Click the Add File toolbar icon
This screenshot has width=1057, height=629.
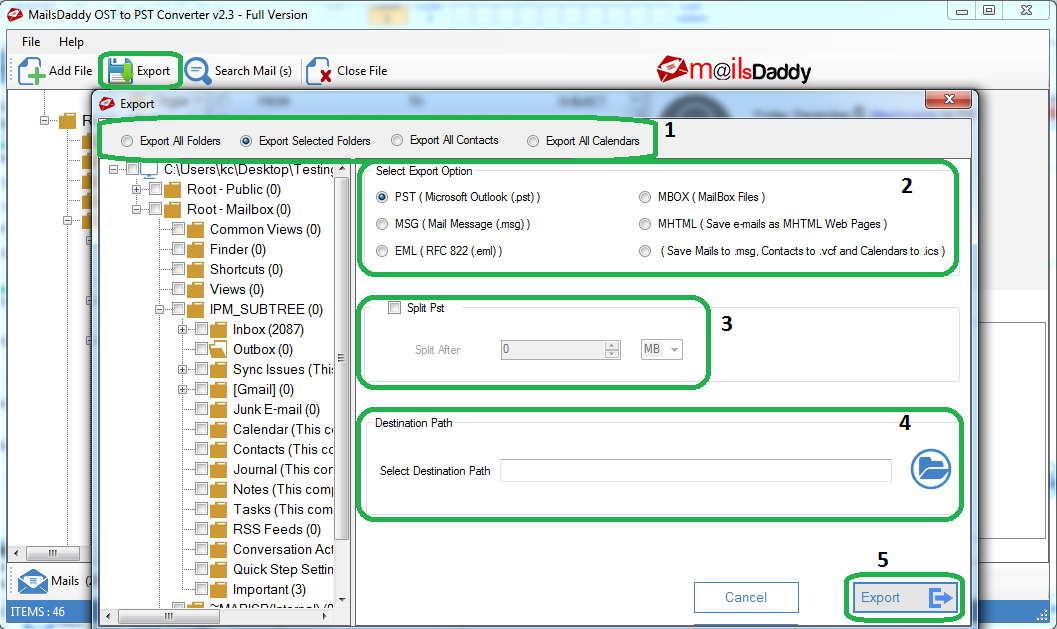(31, 71)
